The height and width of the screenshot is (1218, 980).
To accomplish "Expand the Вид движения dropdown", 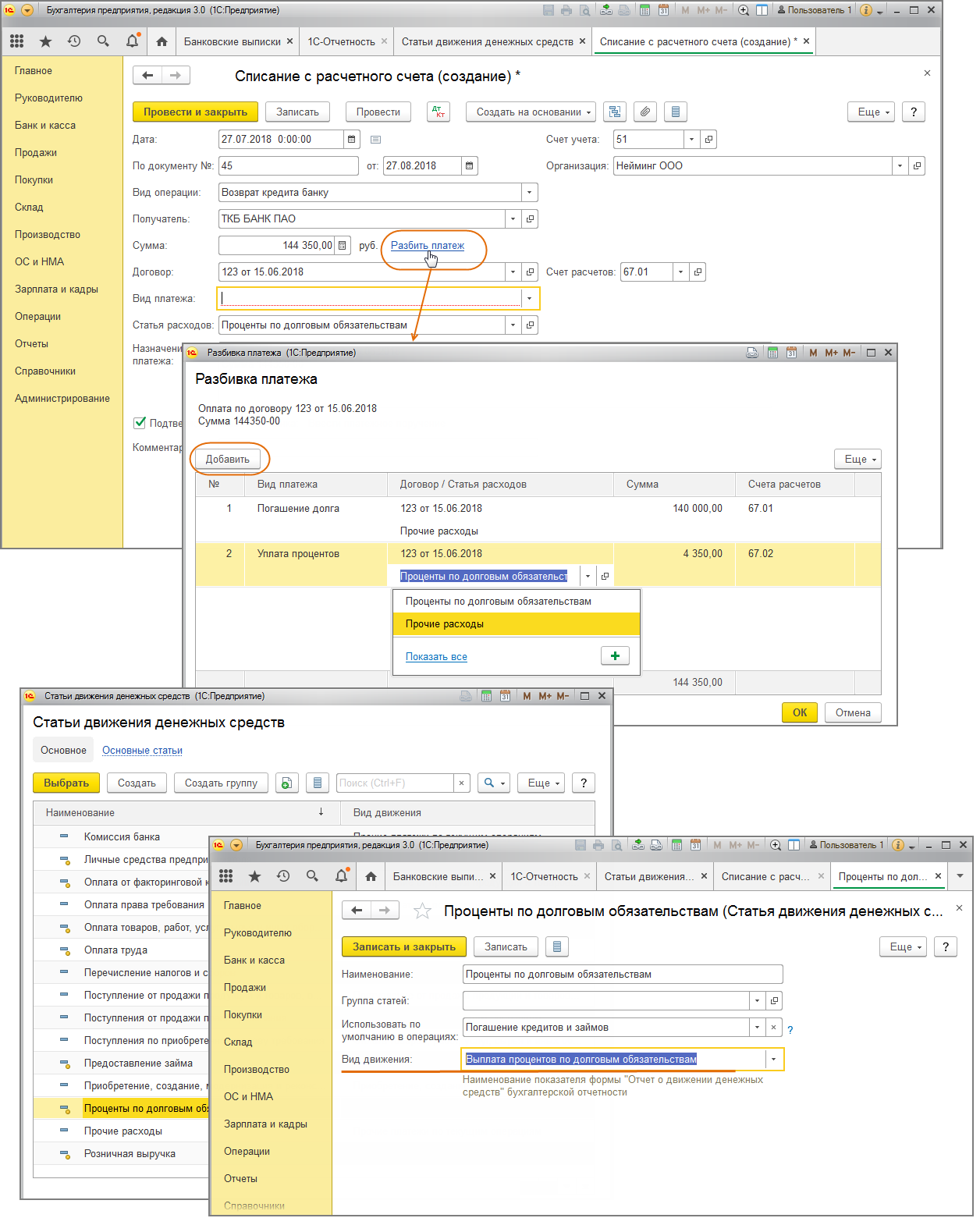I will pos(773,1060).
